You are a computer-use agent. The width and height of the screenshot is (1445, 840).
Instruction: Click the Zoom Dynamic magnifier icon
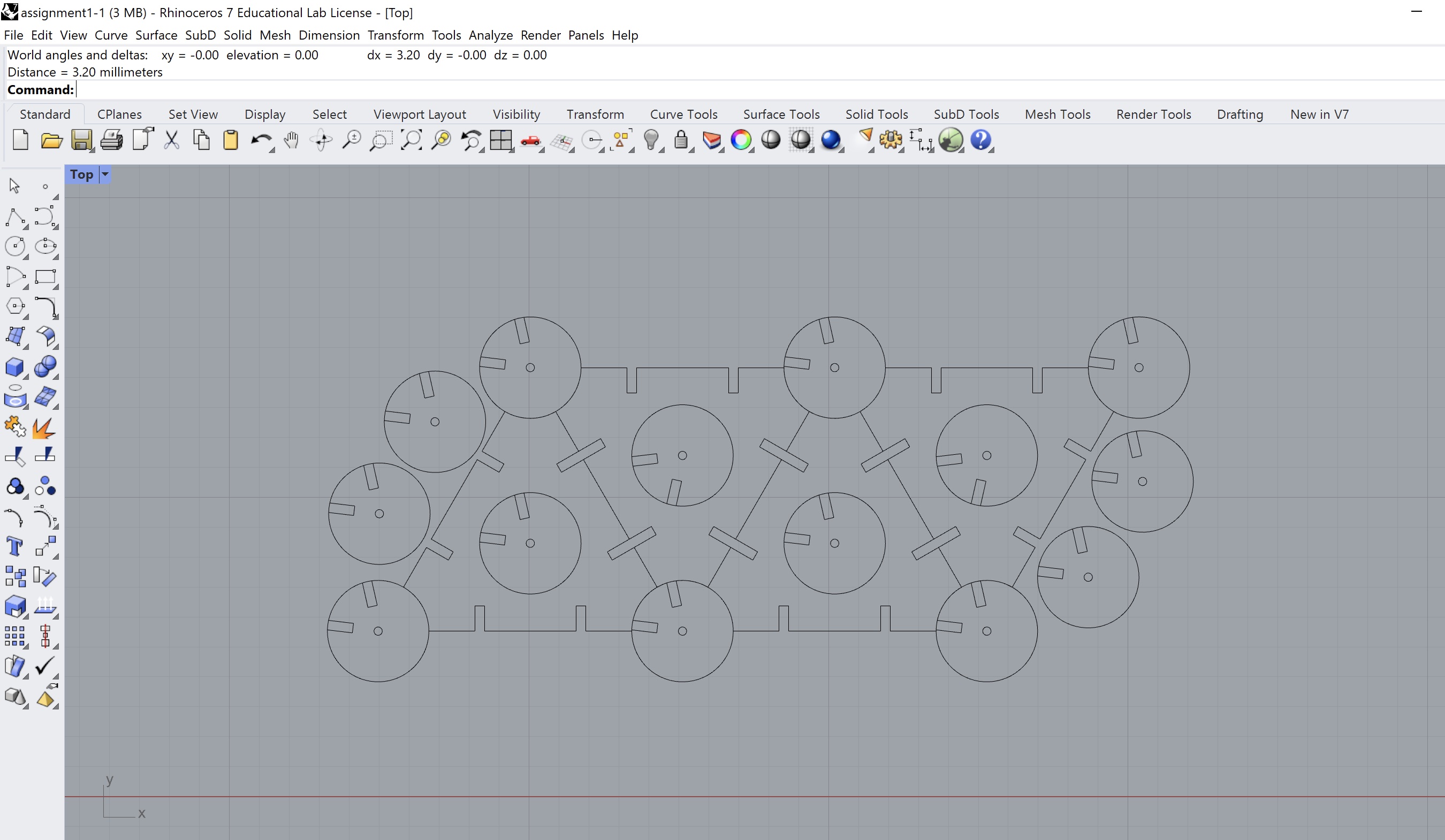click(352, 140)
